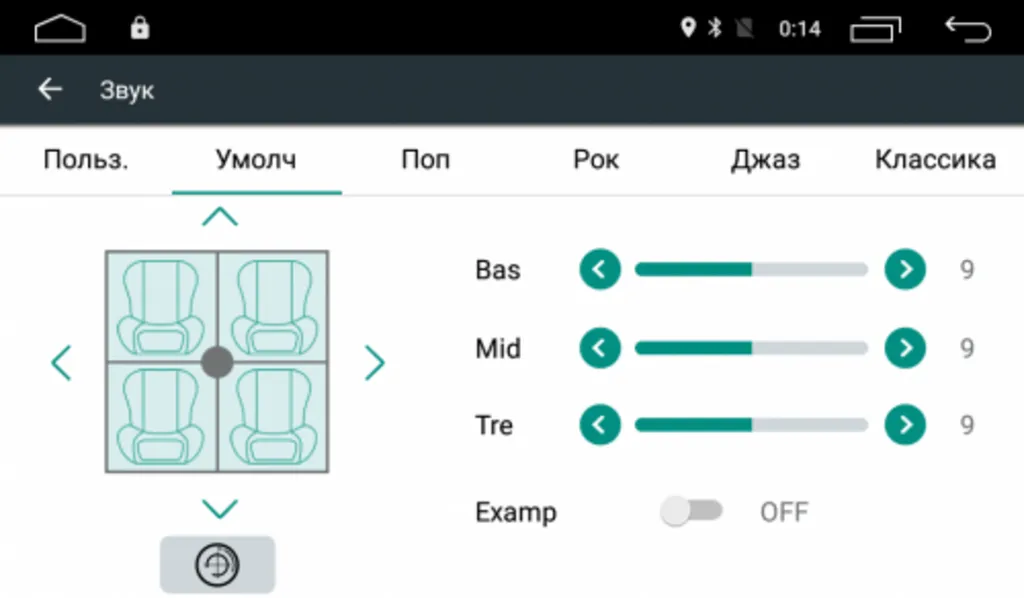Open the Классика preset tab
The height and width of the screenshot is (598, 1024).
click(x=935, y=160)
